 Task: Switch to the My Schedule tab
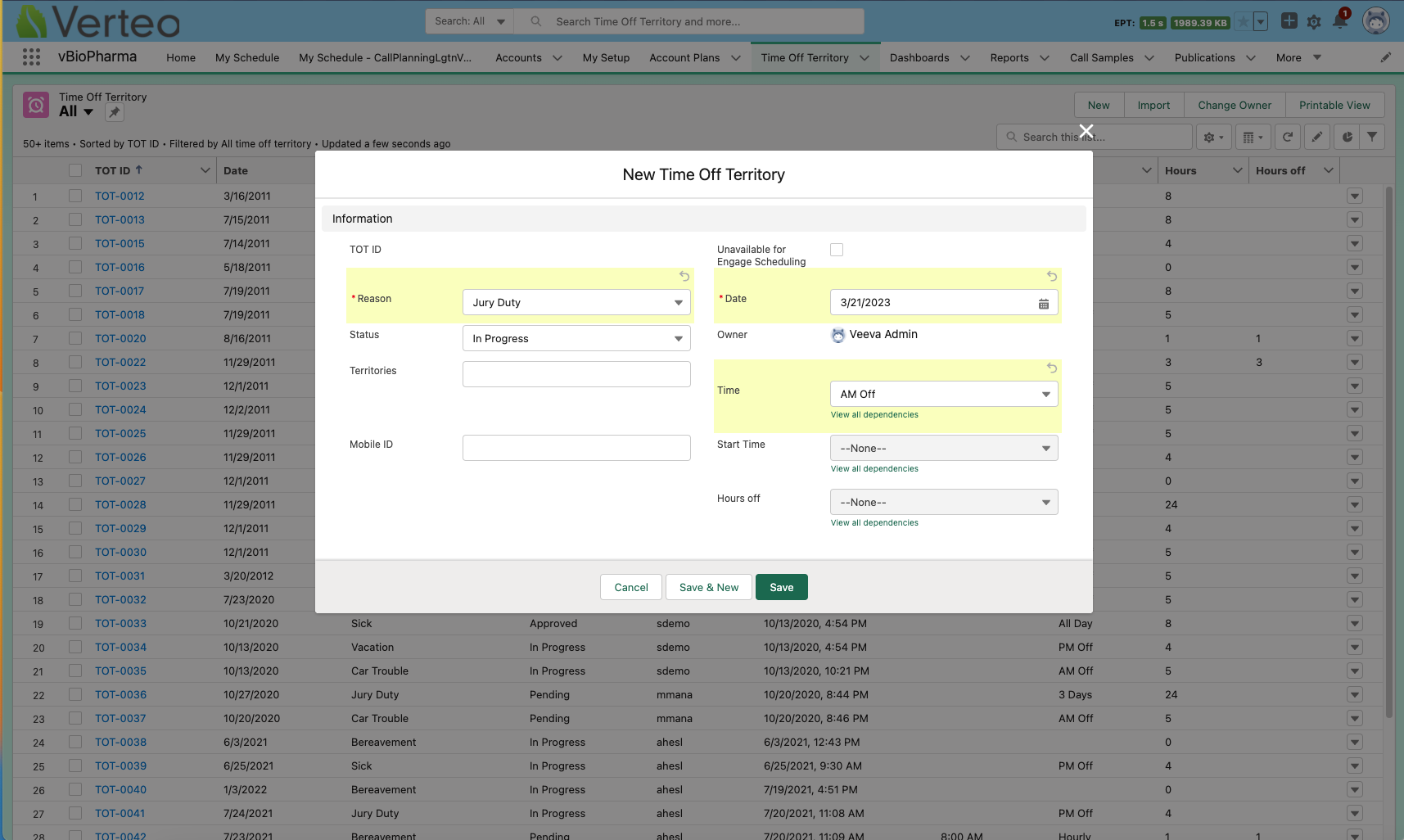[247, 58]
